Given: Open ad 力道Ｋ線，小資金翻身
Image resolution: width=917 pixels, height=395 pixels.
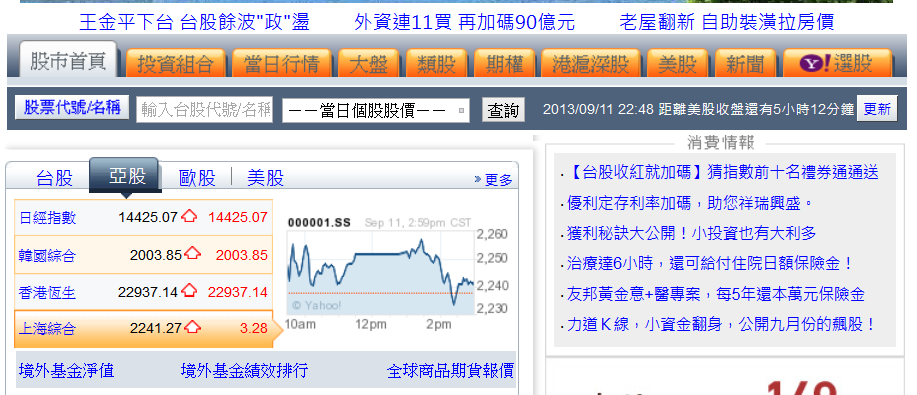Looking at the screenshot, I should click(722, 324).
